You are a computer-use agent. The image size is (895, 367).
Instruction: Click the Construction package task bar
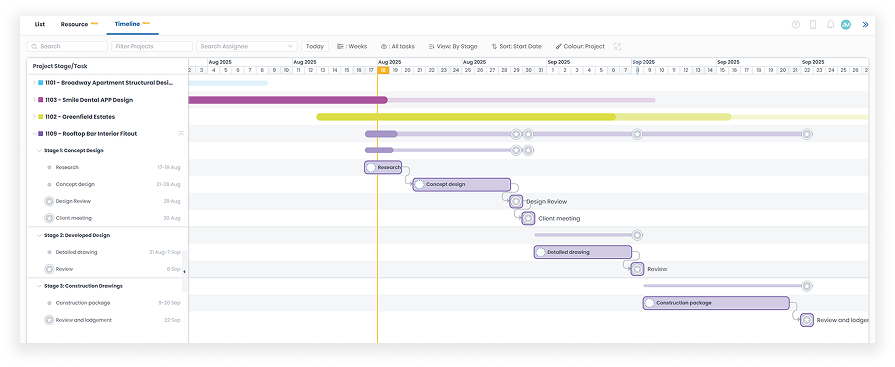tap(716, 303)
